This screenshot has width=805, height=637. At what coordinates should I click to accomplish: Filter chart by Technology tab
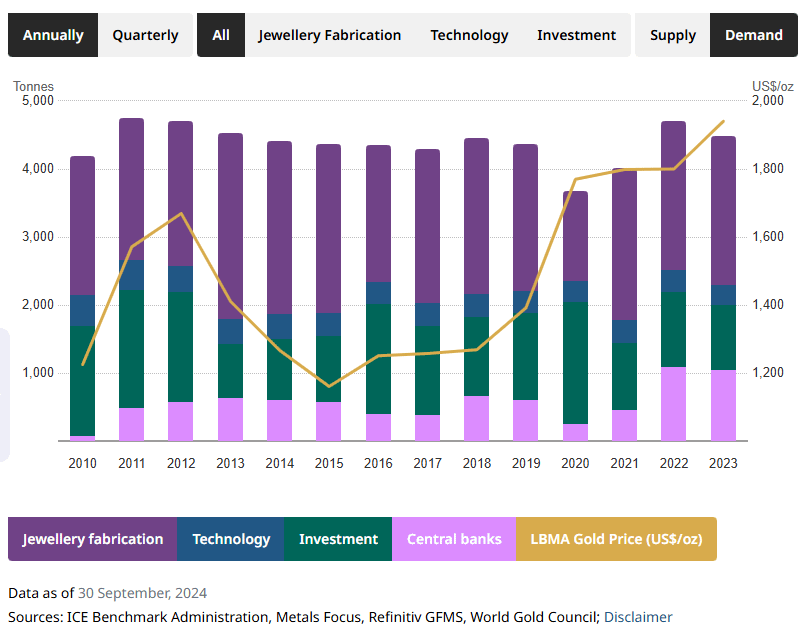click(469, 35)
